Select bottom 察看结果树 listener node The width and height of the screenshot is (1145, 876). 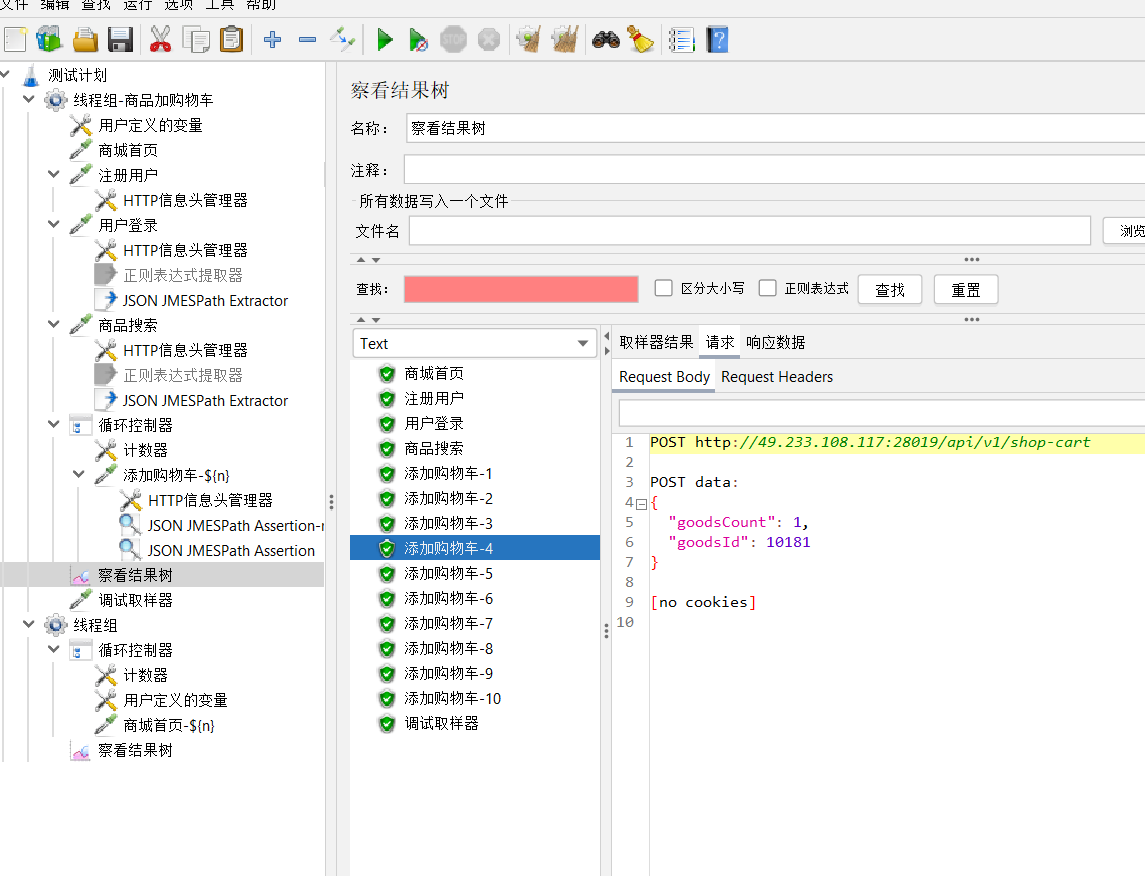coord(135,750)
